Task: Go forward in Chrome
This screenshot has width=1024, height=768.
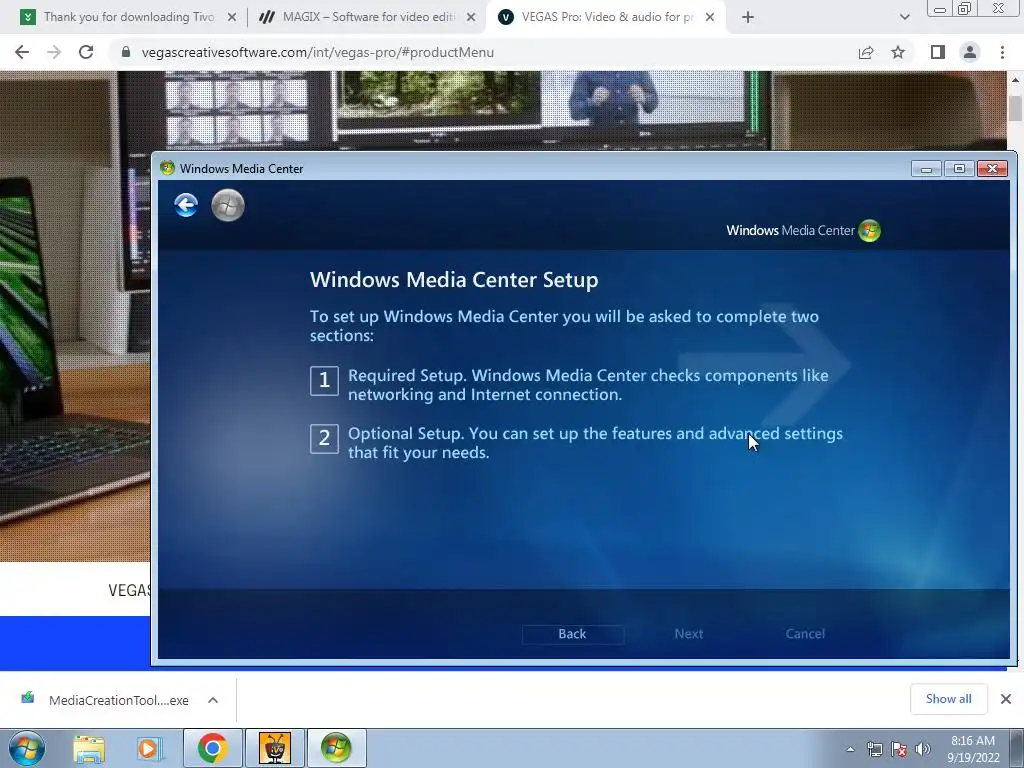Action: 54,52
